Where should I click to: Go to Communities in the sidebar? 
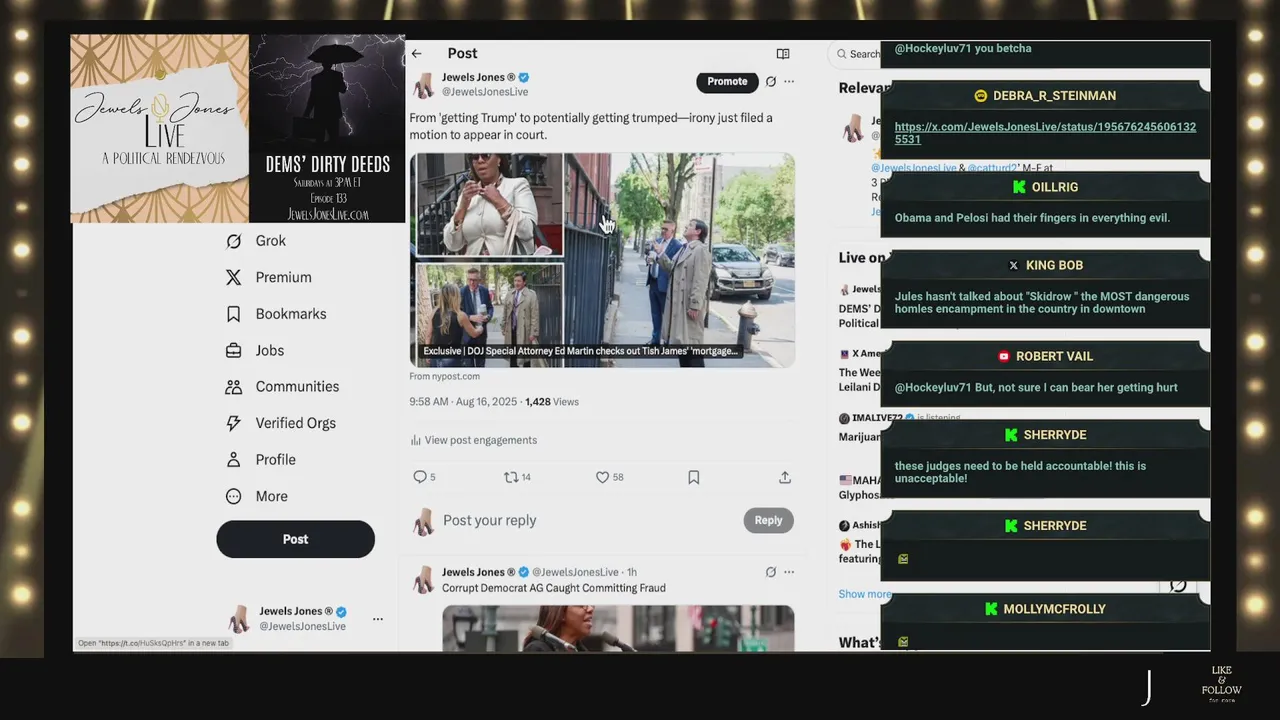click(x=282, y=387)
